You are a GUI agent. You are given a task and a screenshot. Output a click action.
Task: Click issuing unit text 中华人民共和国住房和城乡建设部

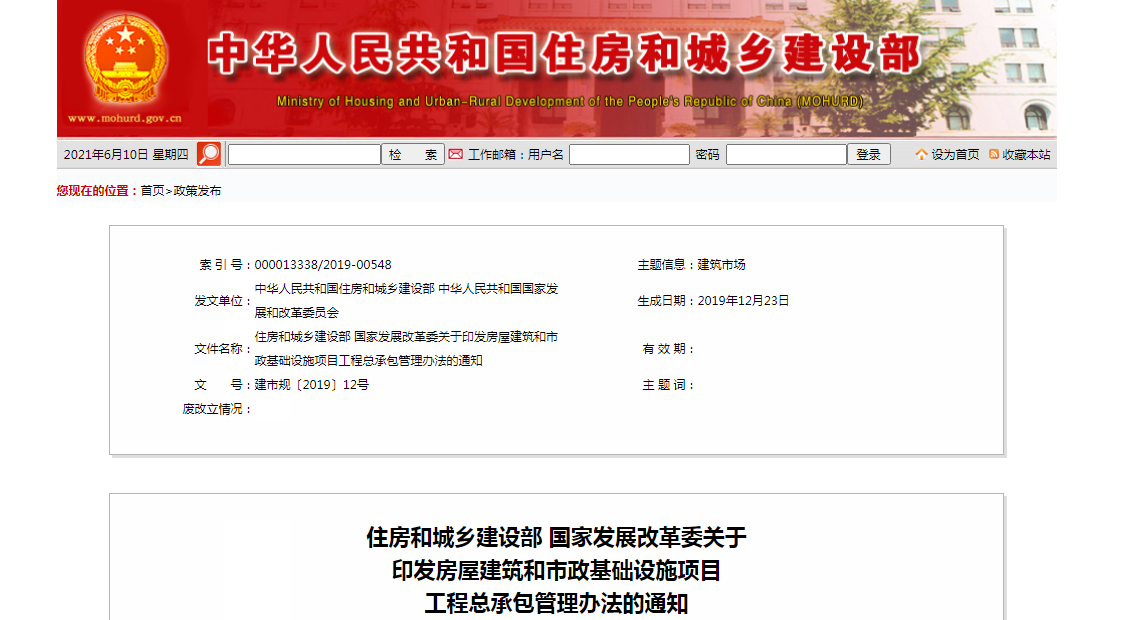tap(344, 288)
